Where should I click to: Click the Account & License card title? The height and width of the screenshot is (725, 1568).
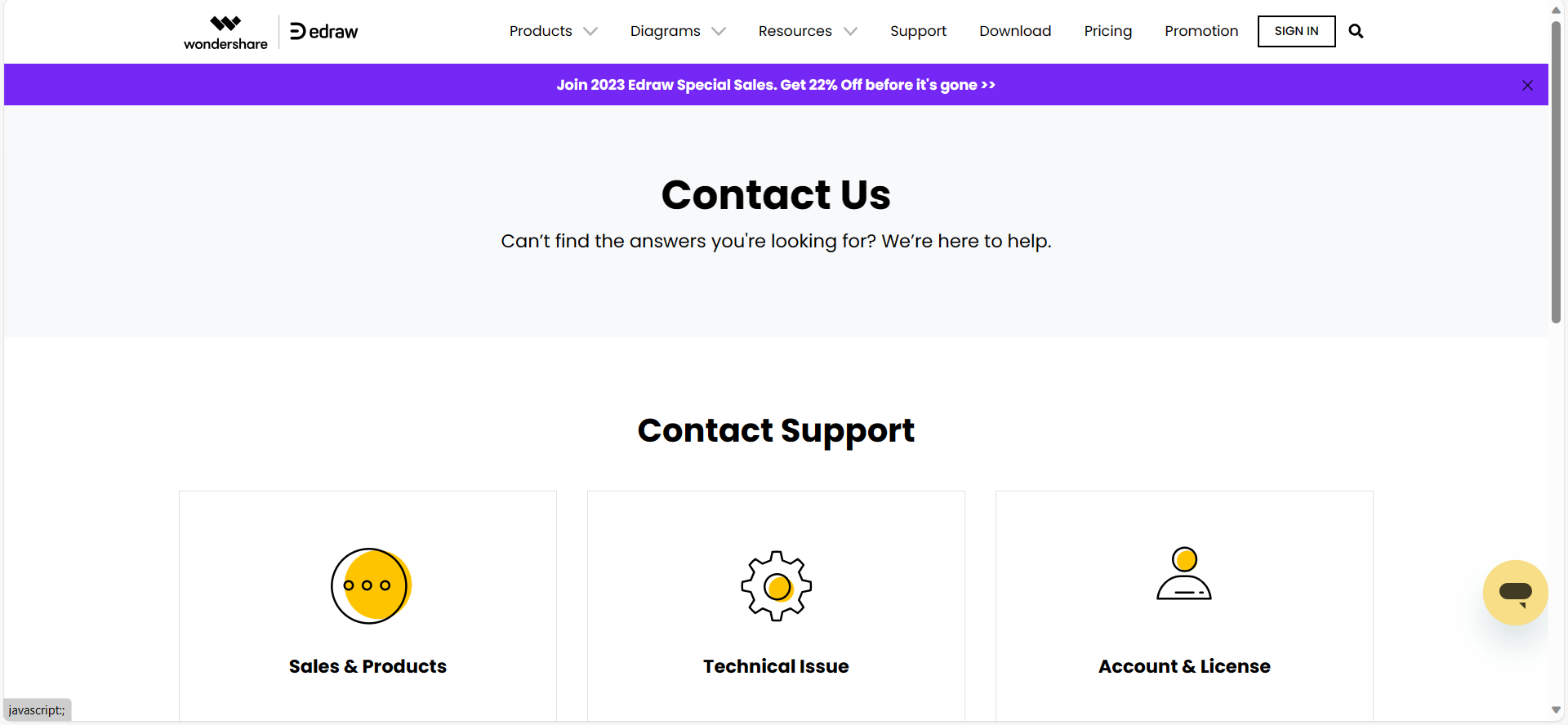click(x=1183, y=666)
